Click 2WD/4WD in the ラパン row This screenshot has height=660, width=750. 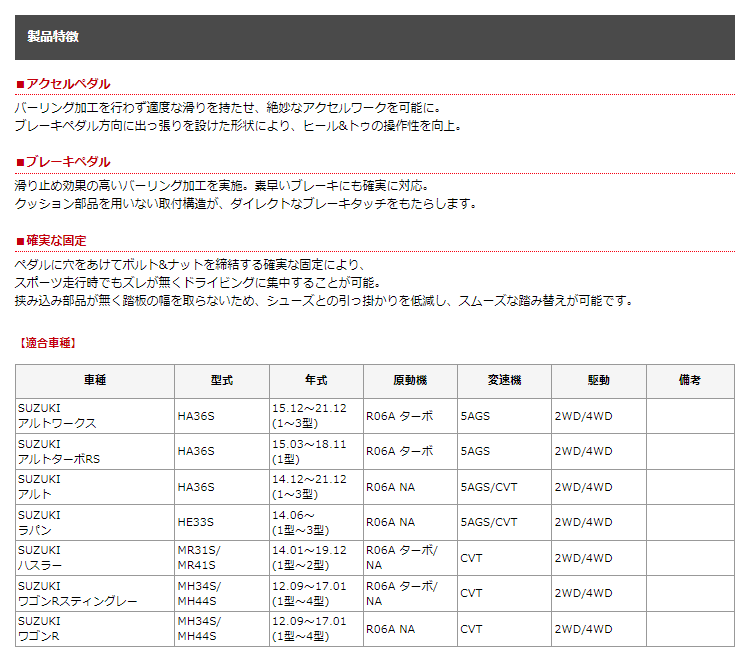(584, 522)
